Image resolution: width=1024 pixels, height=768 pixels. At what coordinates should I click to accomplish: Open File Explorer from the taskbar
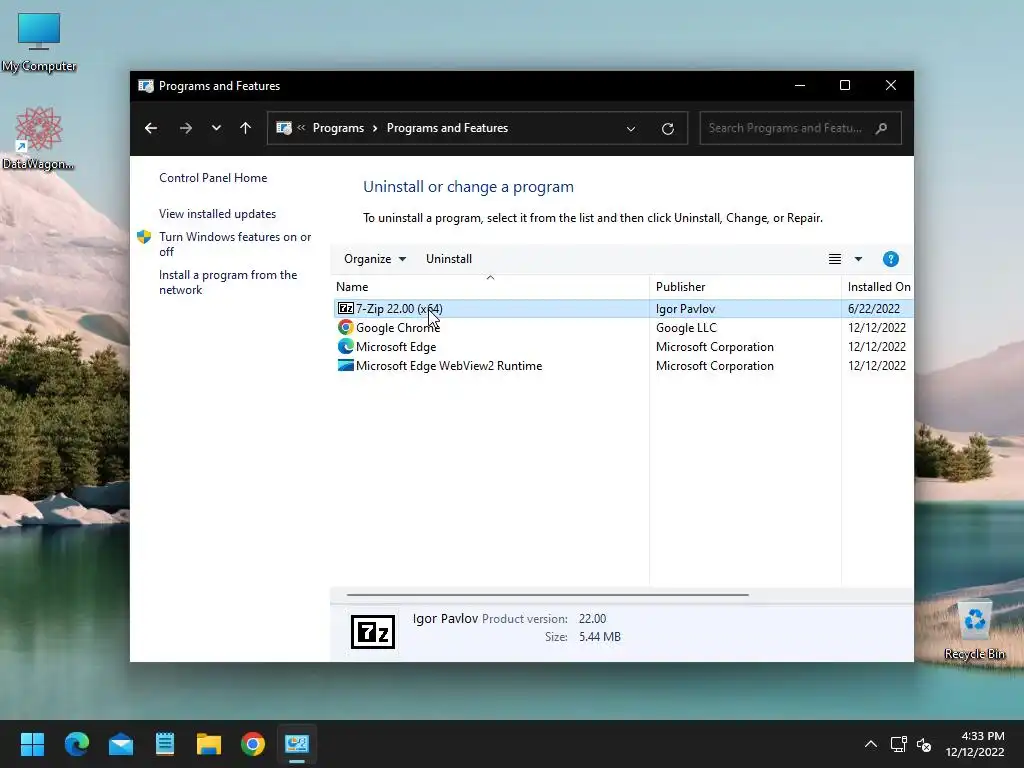209,744
